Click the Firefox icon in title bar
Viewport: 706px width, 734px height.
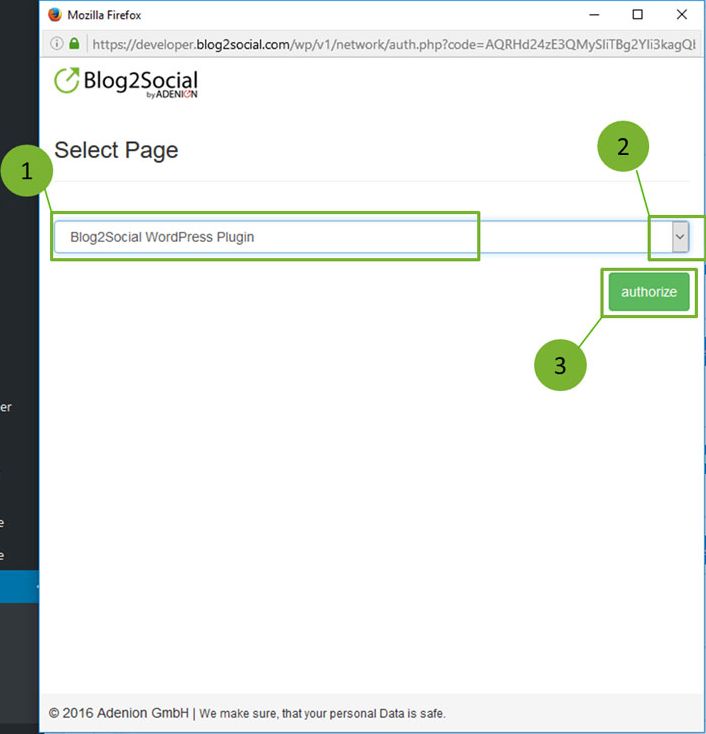55,15
